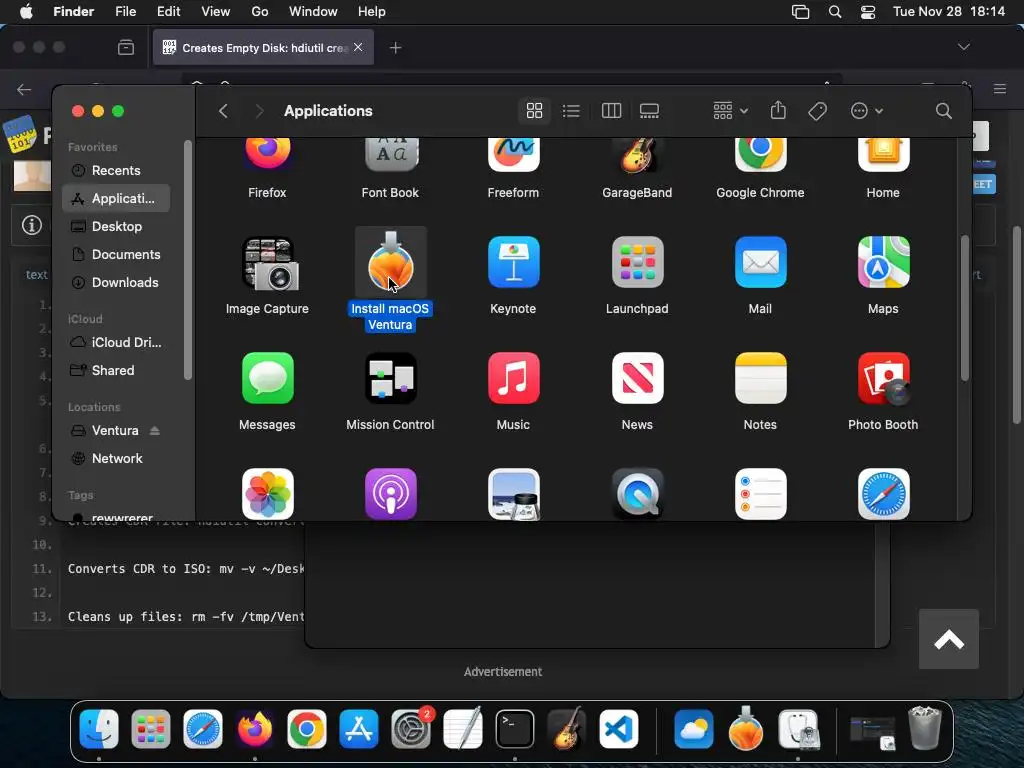The image size is (1024, 768).
Task: Select the Font Book application icon
Action: (391, 154)
